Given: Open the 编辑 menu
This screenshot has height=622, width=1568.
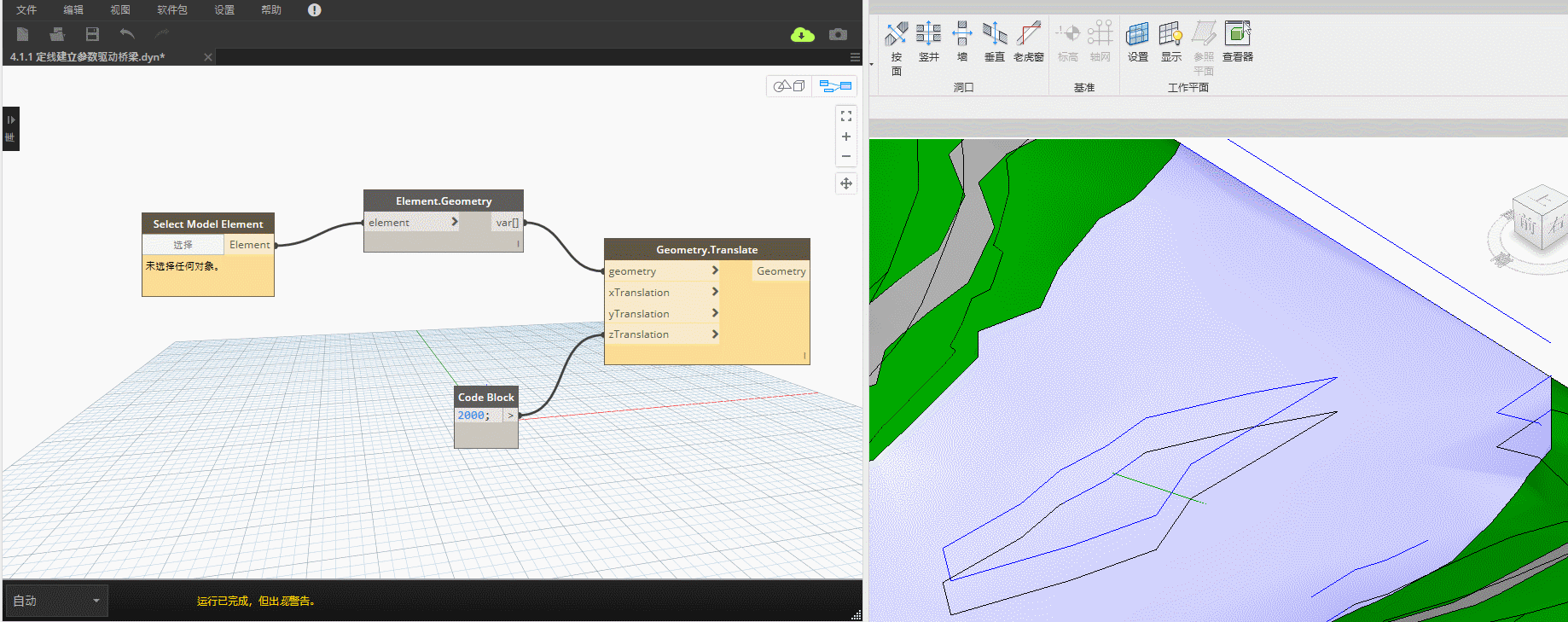Looking at the screenshot, I should pos(73,10).
